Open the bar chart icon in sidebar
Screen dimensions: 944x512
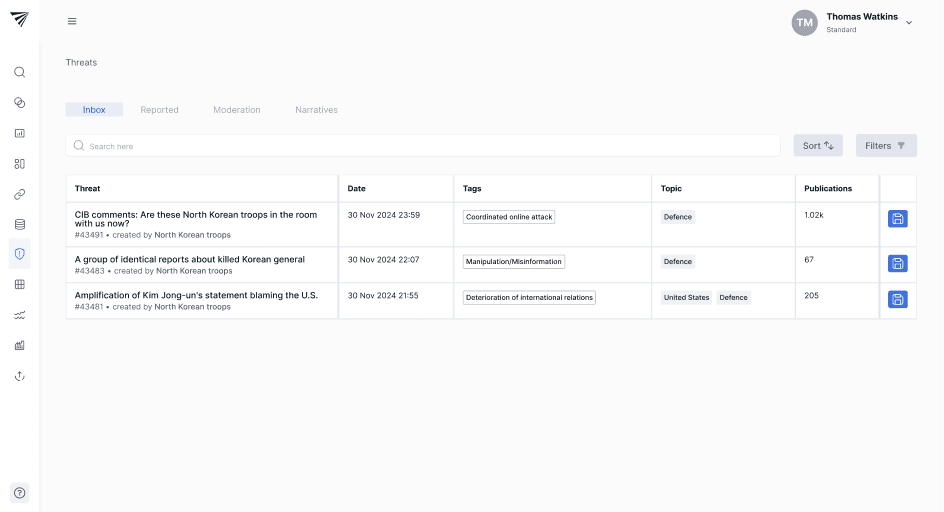[x=19, y=133]
